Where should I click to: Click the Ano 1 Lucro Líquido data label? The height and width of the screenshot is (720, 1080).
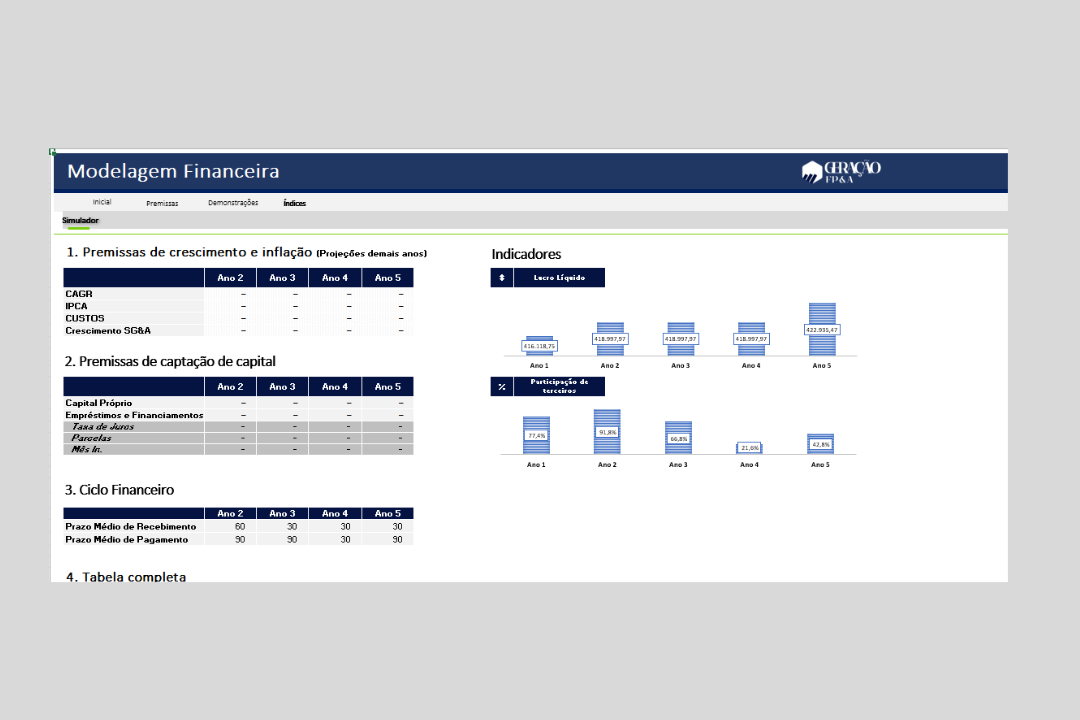(539, 346)
